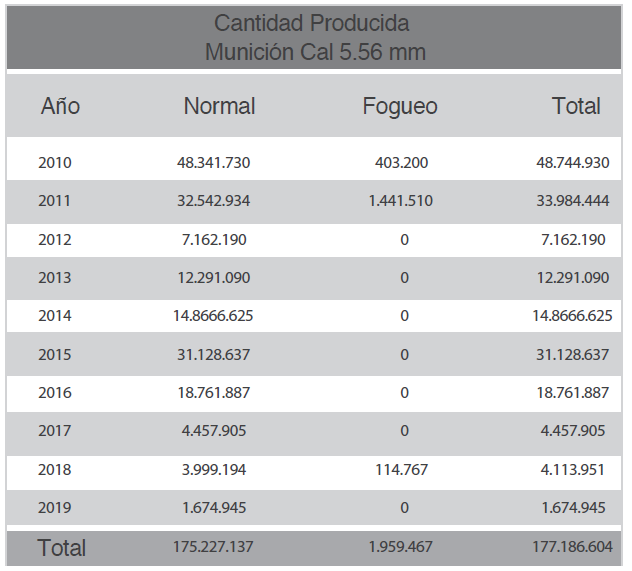Click the 2014 Fogueo zero cell
The image size is (632, 571).
coord(404,315)
